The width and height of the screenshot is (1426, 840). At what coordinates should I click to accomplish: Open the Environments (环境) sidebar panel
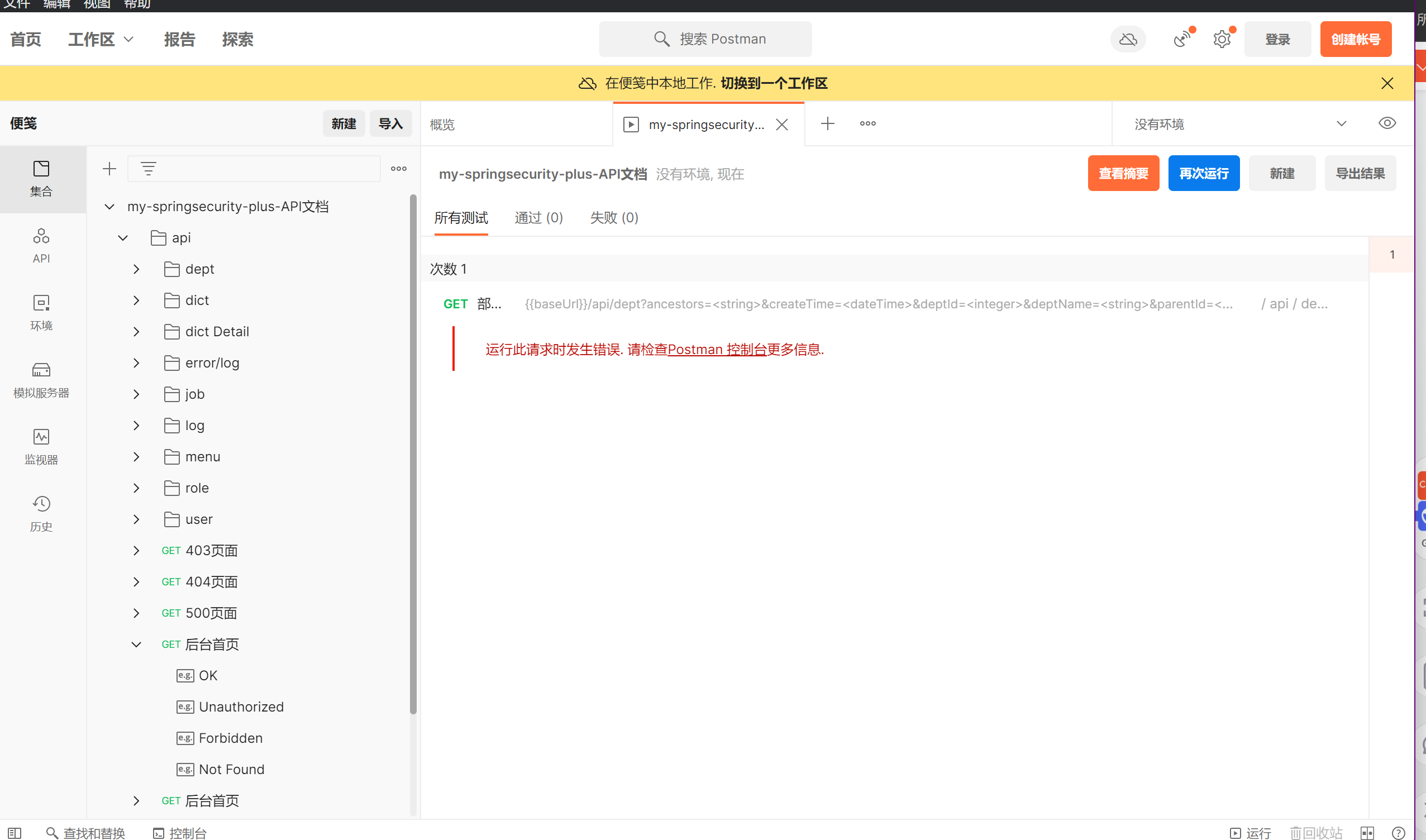41,312
